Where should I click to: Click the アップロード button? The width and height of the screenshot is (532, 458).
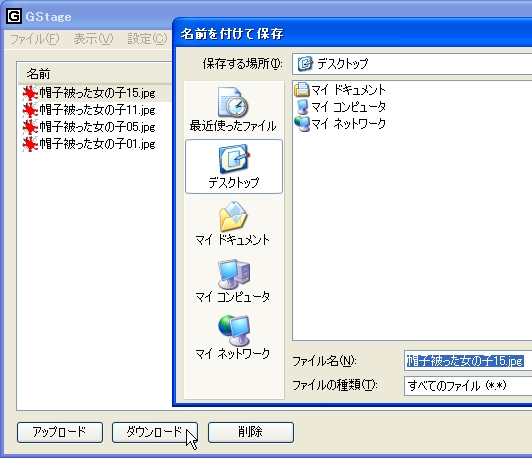point(60,432)
